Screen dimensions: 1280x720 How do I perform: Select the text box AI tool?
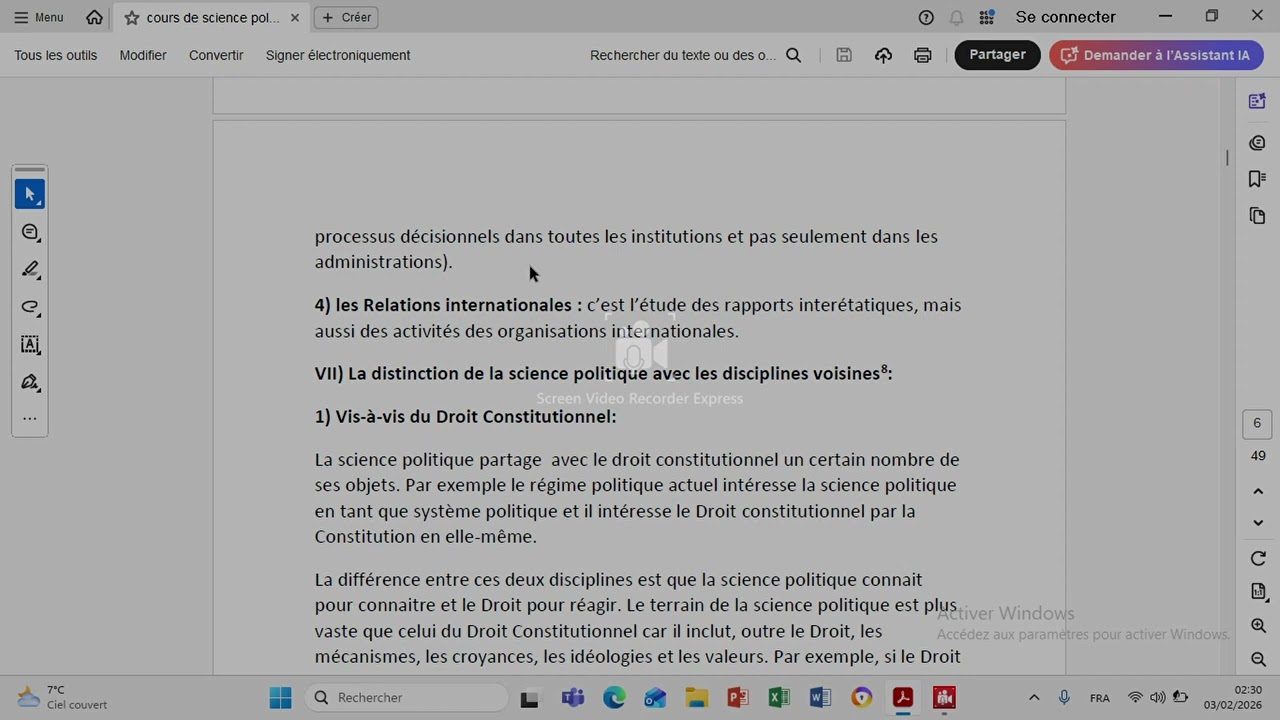(x=30, y=344)
